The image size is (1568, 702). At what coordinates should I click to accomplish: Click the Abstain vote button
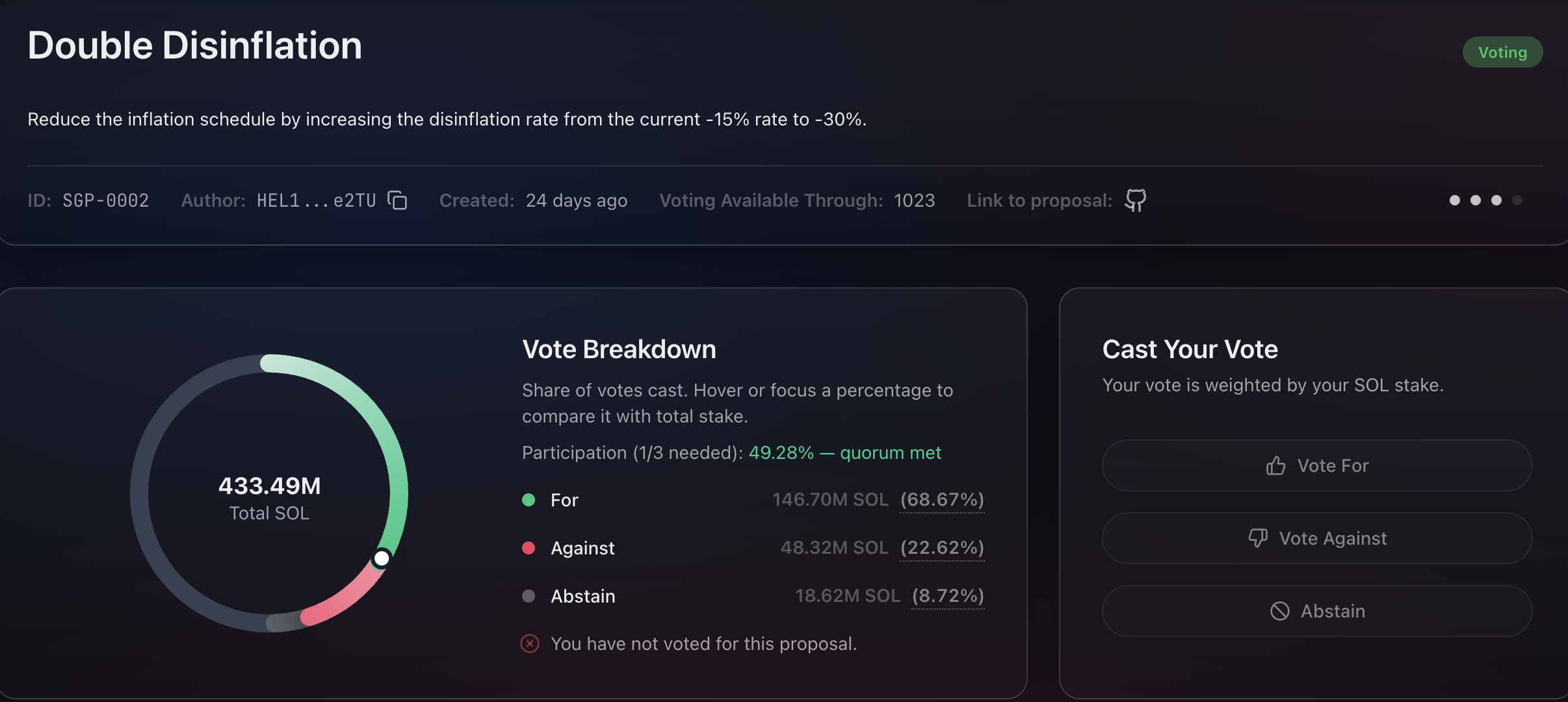coord(1317,611)
